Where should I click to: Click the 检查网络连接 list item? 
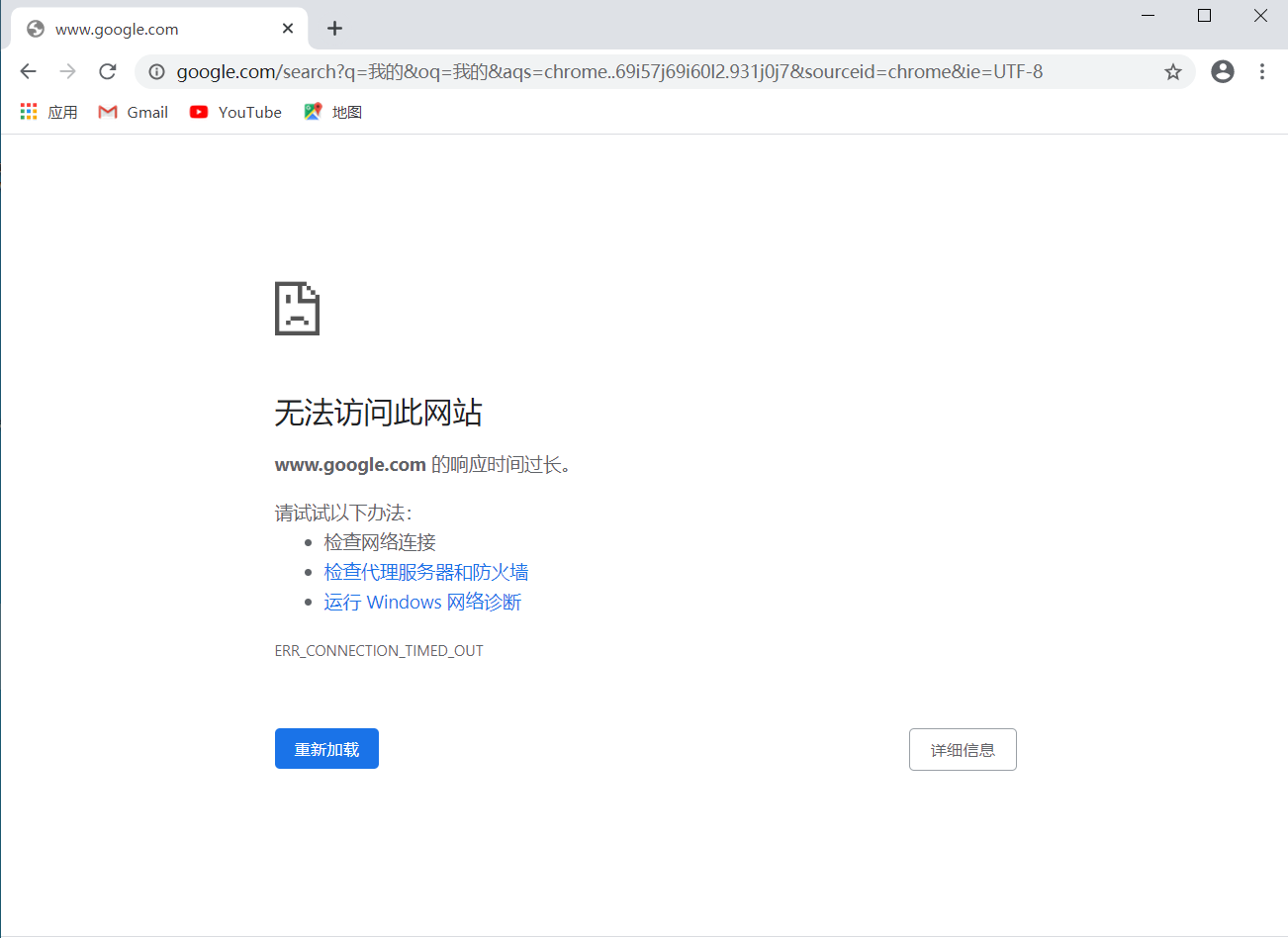(x=380, y=542)
